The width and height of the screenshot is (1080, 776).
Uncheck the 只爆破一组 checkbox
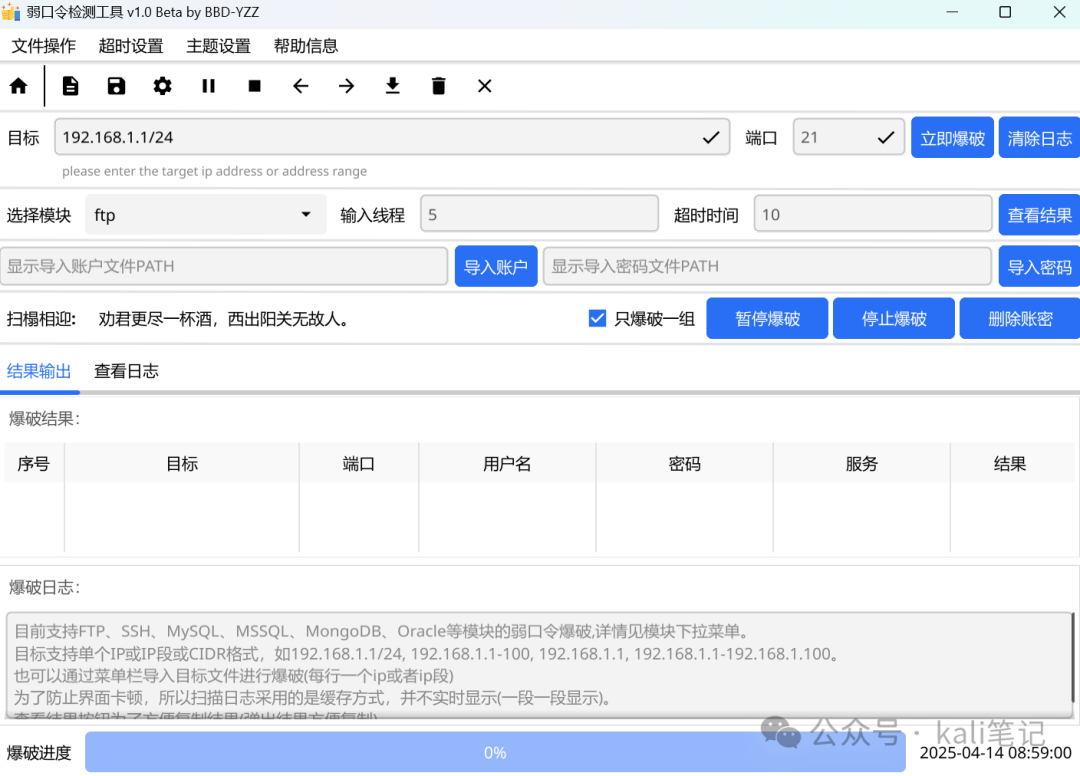pyautogui.click(x=597, y=318)
